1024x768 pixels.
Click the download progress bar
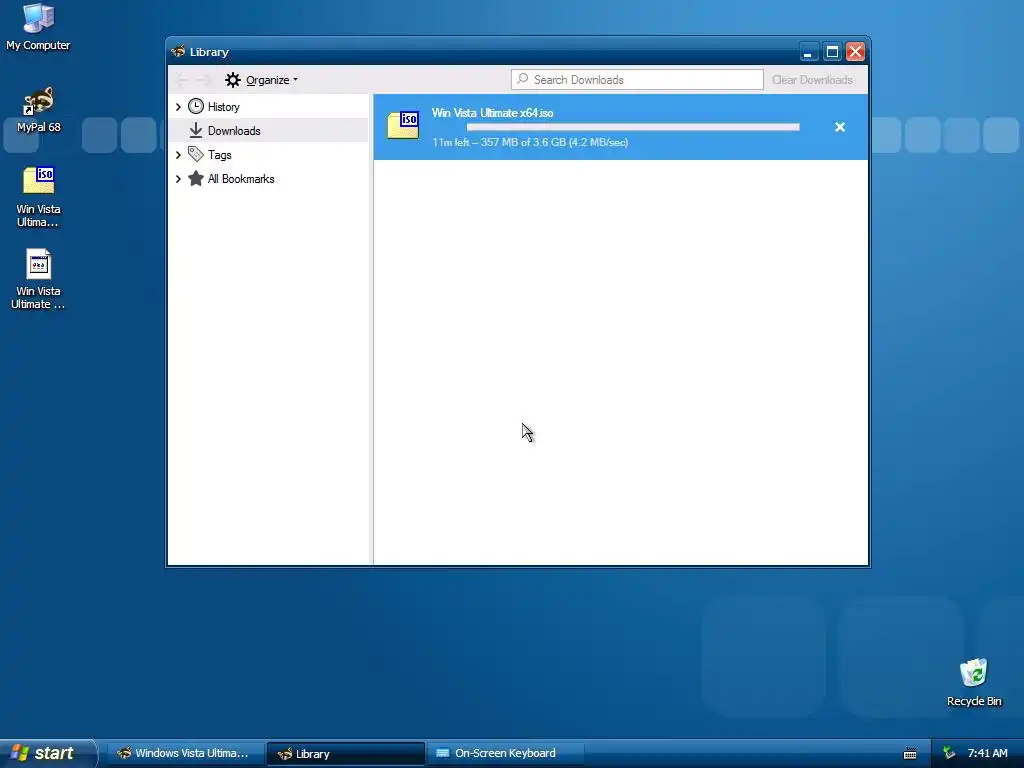pos(633,127)
